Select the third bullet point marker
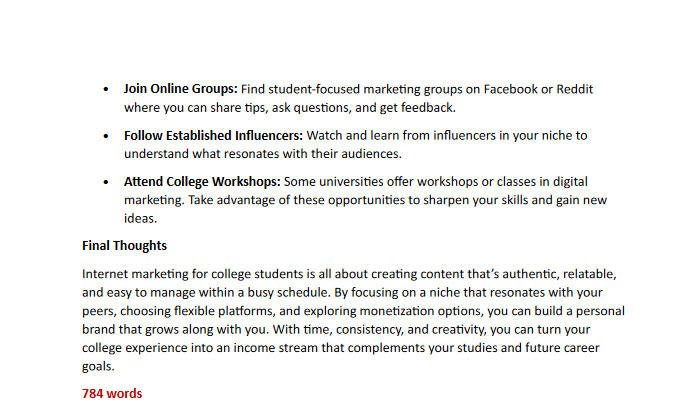700x415 pixels. [106, 182]
